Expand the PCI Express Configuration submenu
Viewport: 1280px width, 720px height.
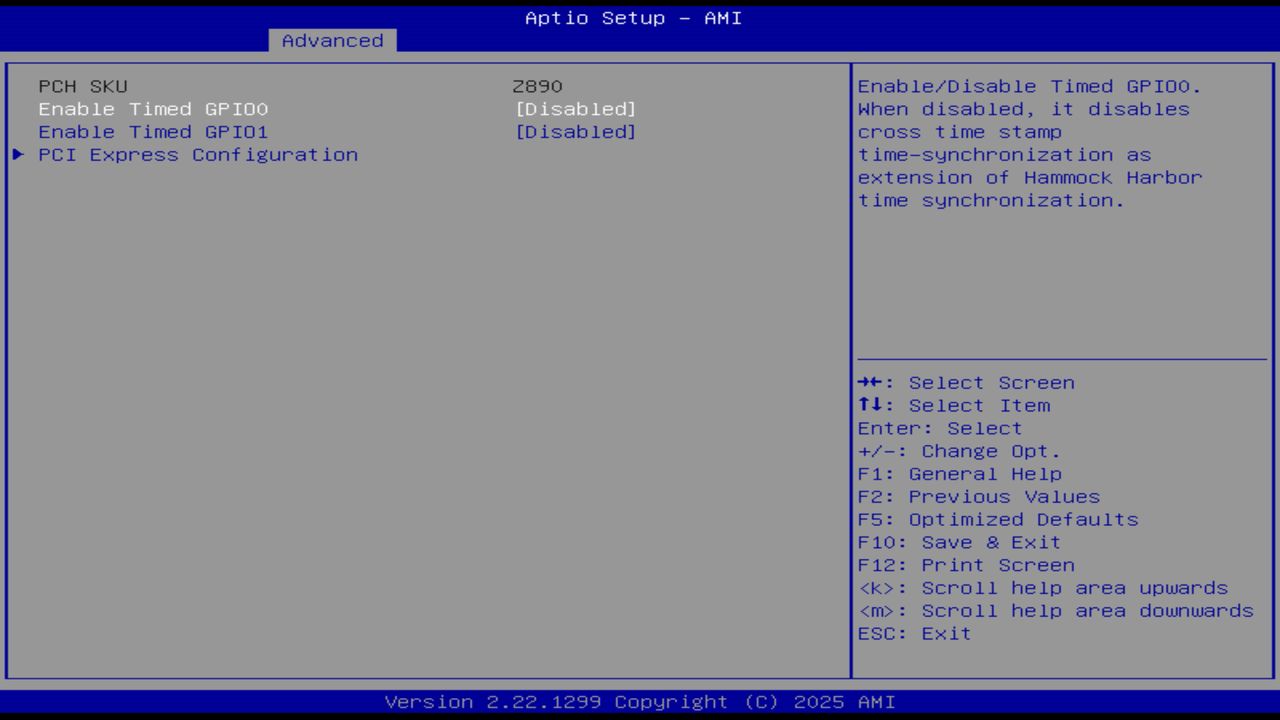pos(197,154)
